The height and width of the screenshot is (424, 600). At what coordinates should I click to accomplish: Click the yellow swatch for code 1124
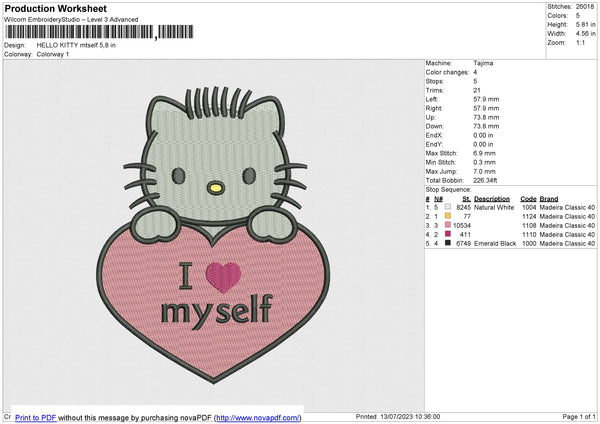point(448,216)
